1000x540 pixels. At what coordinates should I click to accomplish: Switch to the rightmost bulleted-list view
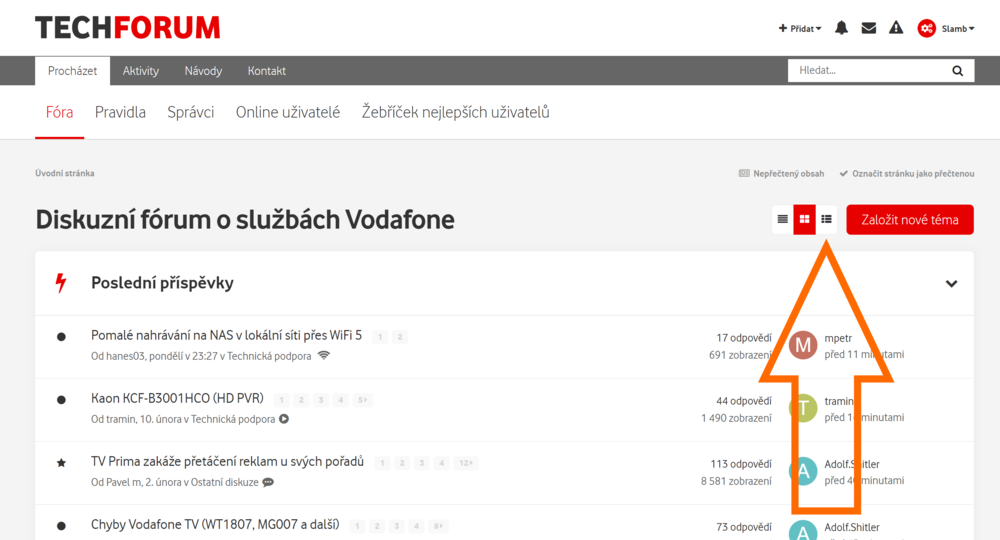point(826,219)
